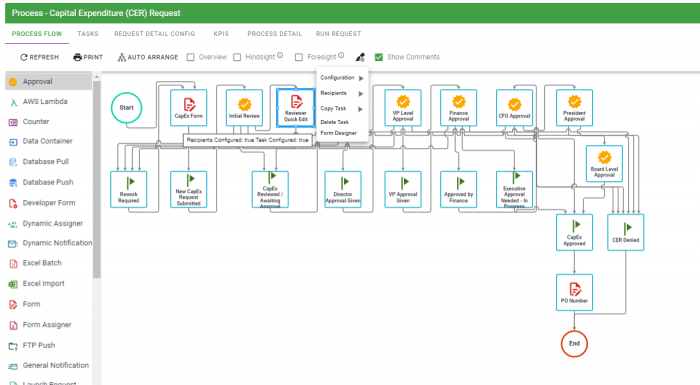700x385 pixels.
Task: Click the Refresh button
Action: [x=39, y=57]
